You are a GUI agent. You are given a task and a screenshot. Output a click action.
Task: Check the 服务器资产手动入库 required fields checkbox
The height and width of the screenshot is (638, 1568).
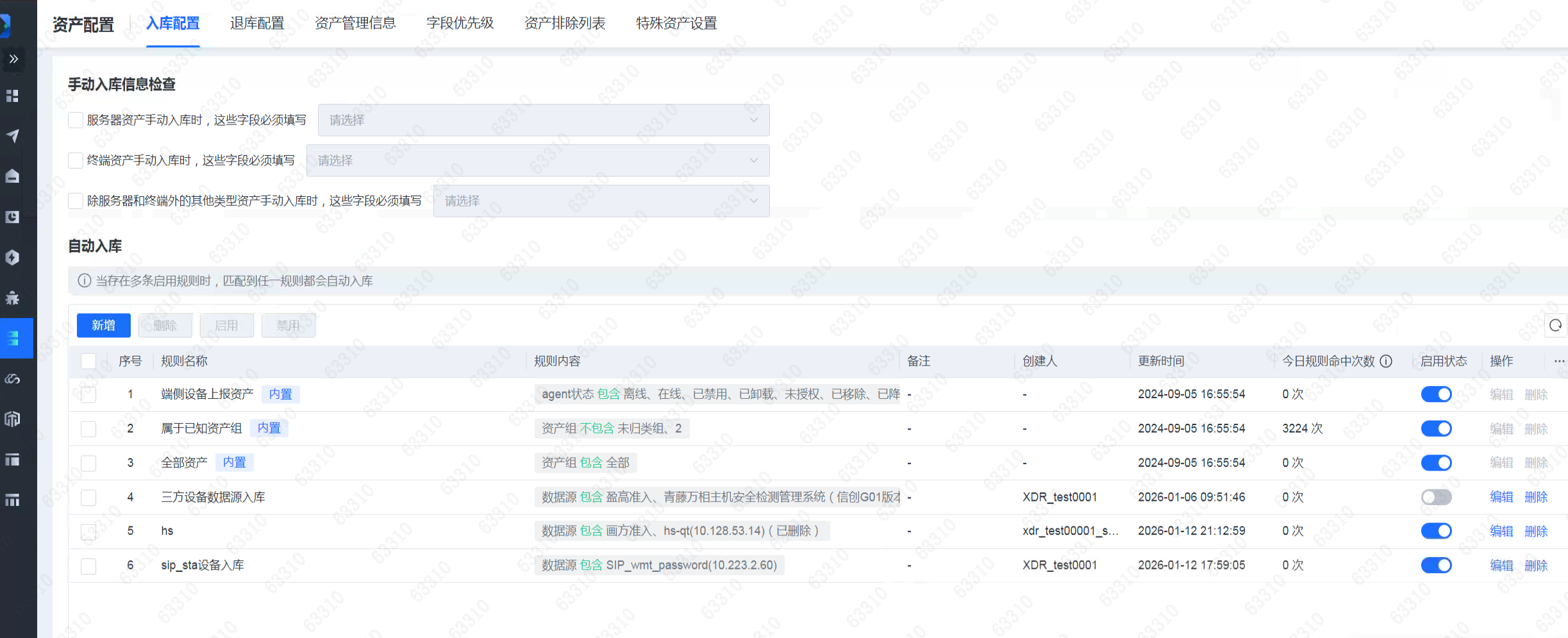click(x=76, y=120)
